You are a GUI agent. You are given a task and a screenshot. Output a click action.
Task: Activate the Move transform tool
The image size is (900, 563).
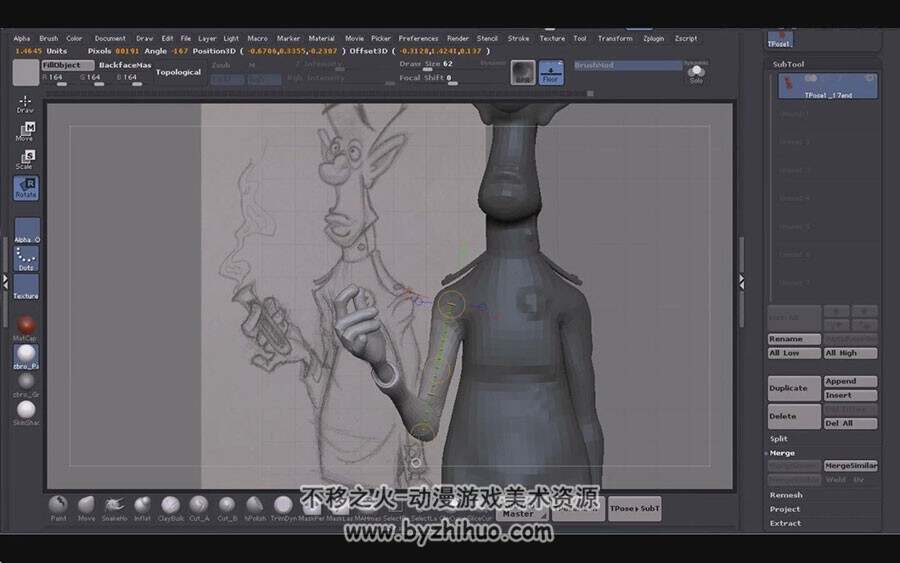click(x=25, y=131)
